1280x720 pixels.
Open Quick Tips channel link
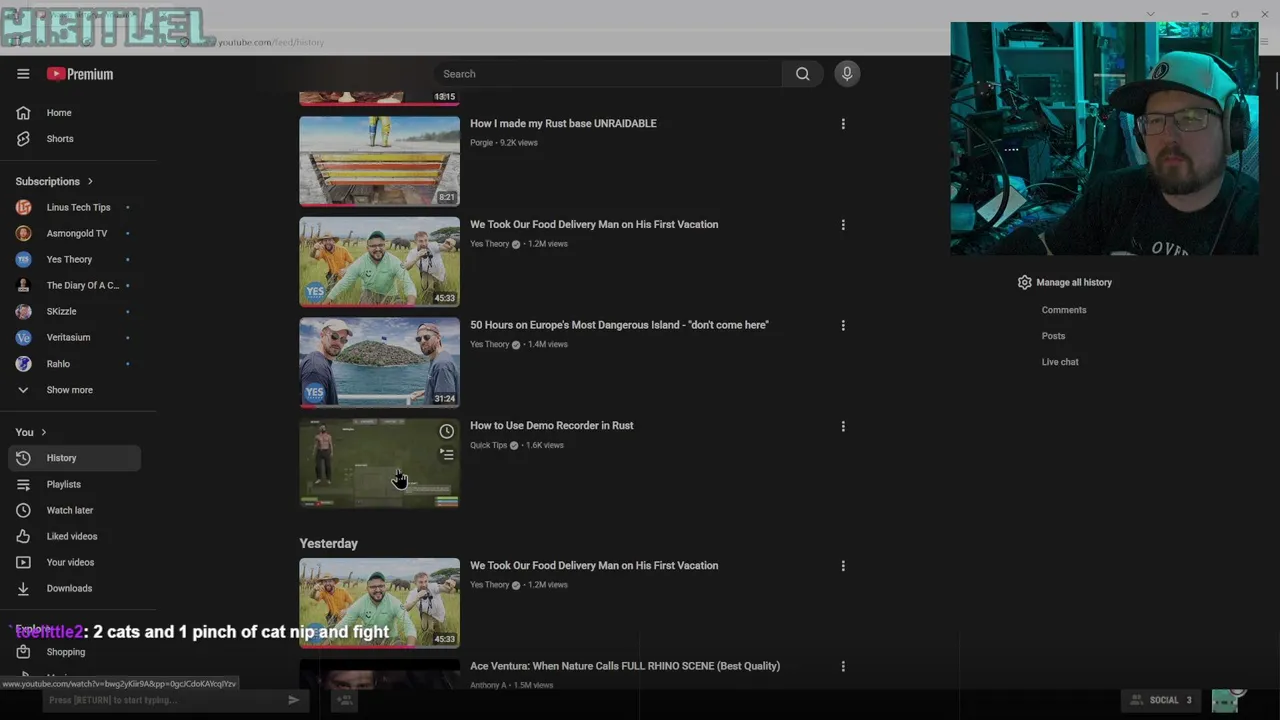(488, 445)
